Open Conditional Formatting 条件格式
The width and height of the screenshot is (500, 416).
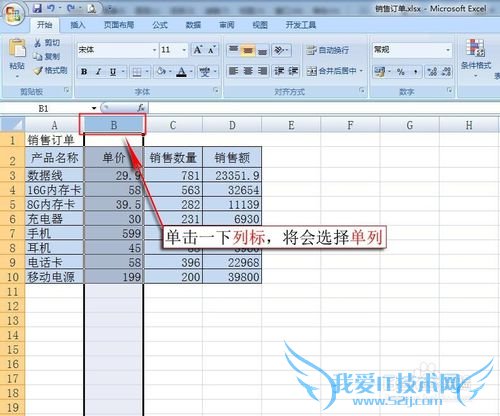click(x=476, y=58)
